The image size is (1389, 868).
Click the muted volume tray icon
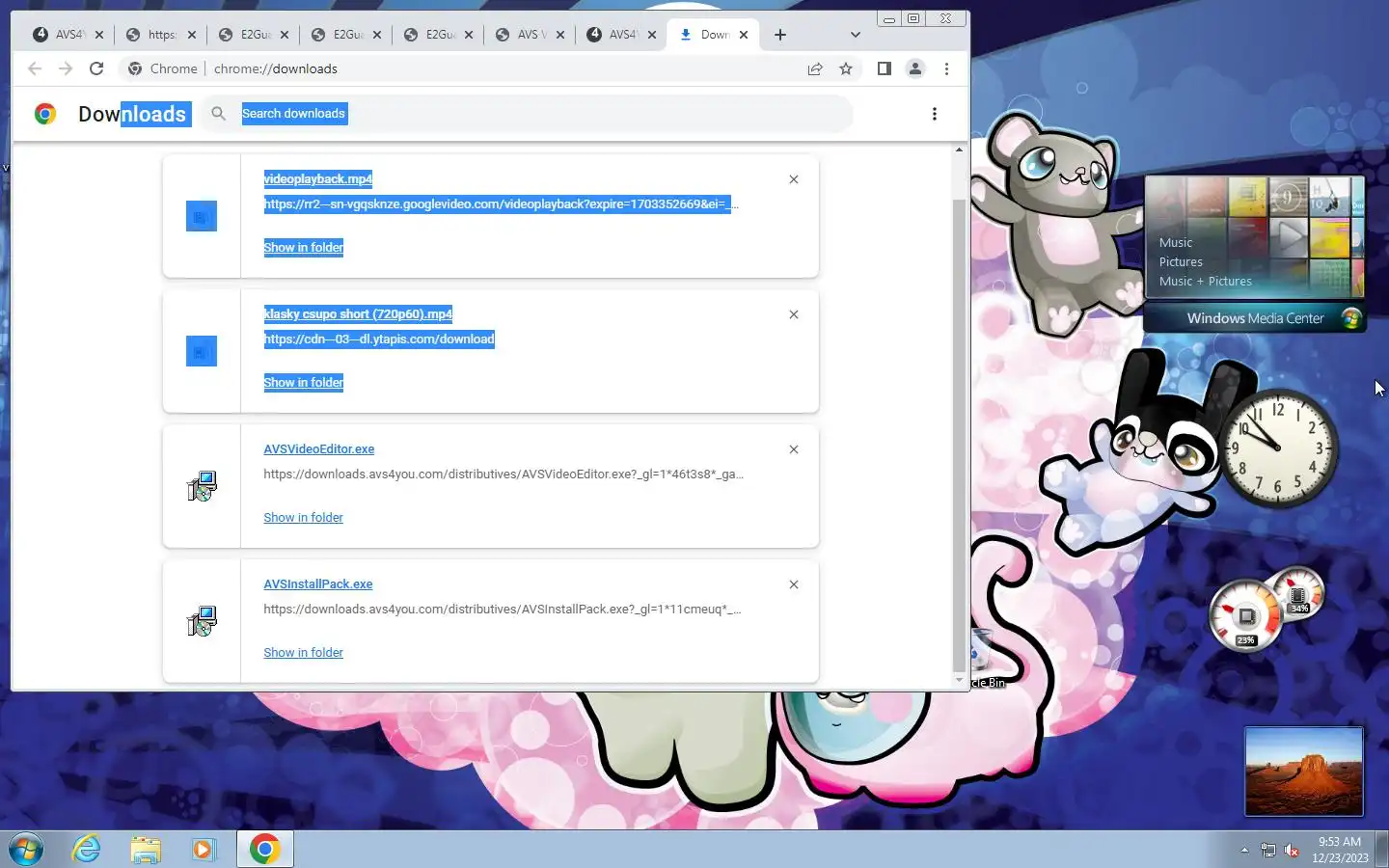click(x=1292, y=850)
